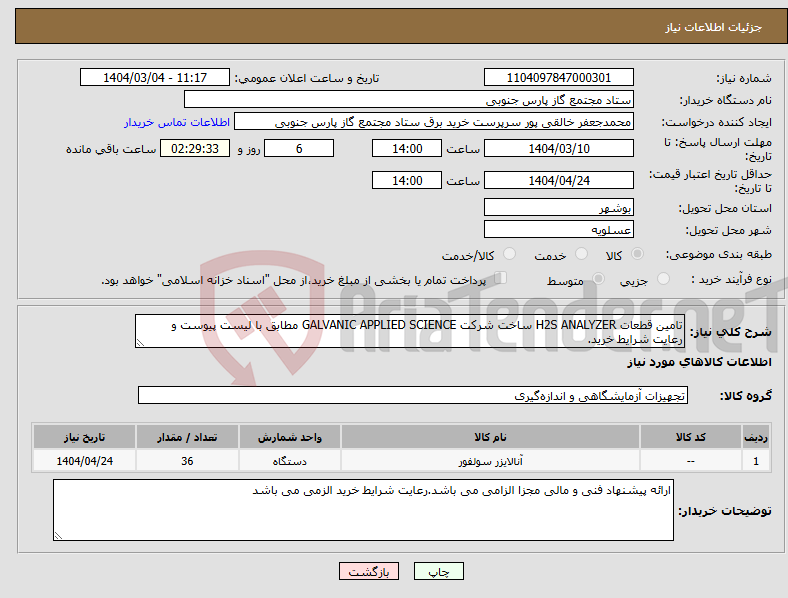This screenshot has height=598, width=788.
Task: Click the quantity cell 36
Action: point(187,461)
